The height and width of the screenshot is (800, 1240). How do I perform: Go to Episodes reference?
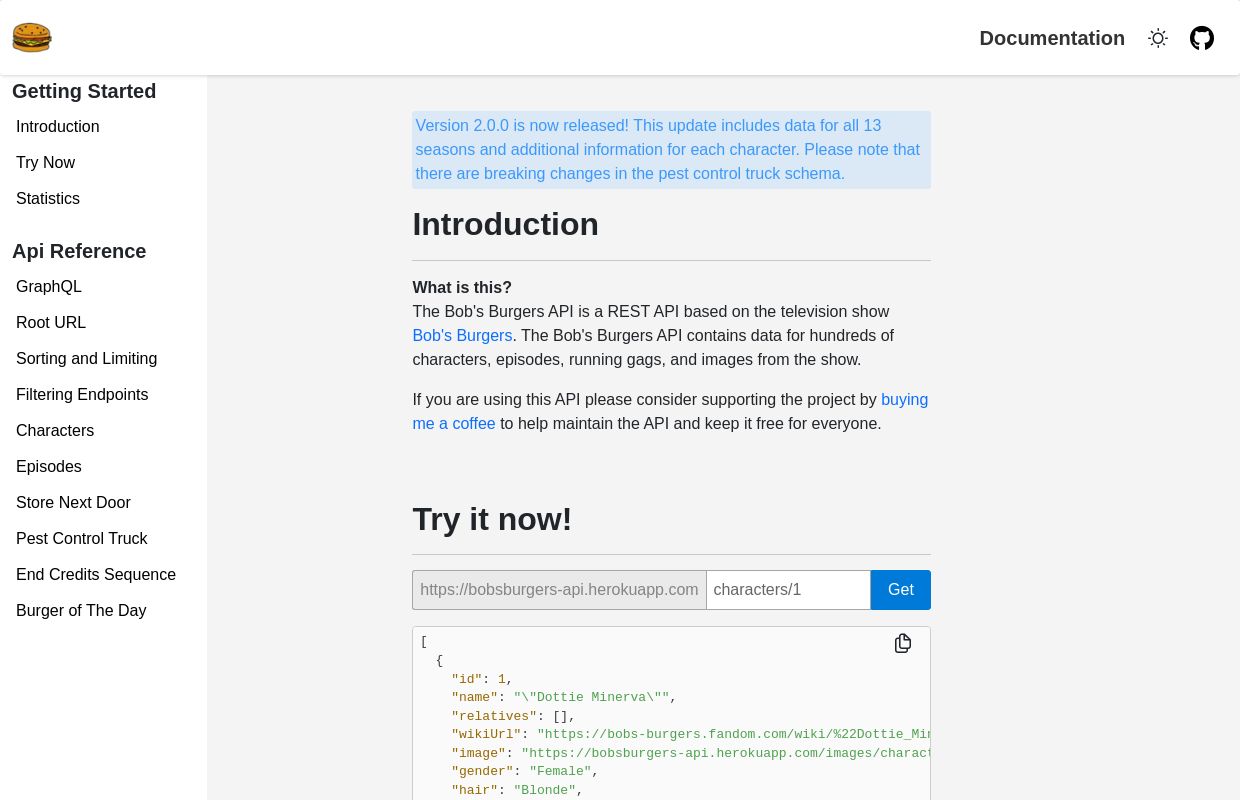tap(49, 467)
